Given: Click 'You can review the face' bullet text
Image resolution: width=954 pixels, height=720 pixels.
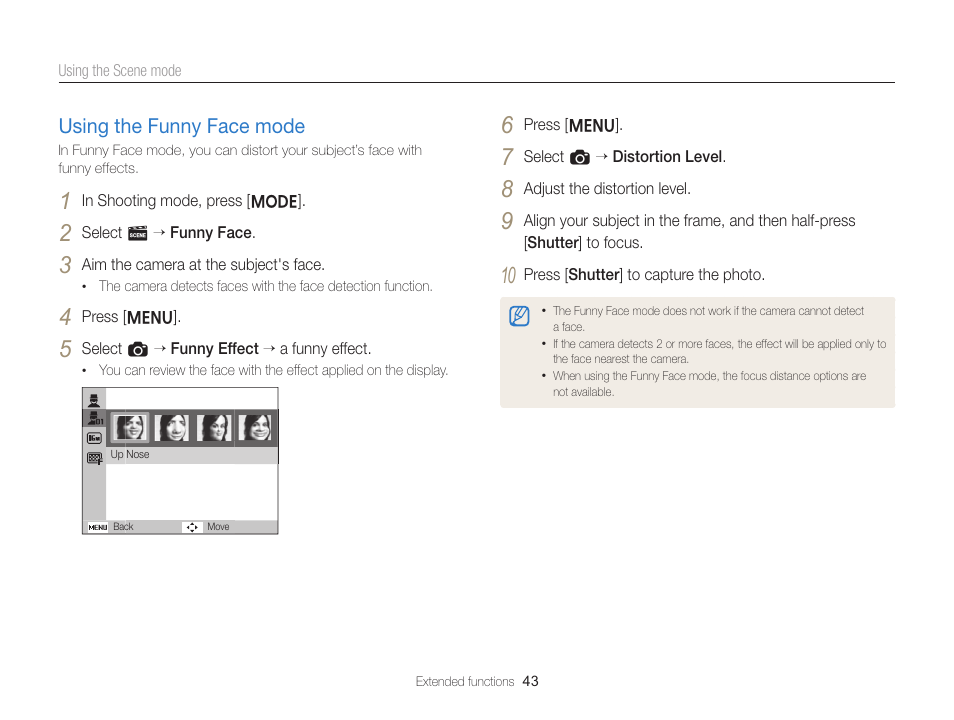Looking at the screenshot, I should (x=273, y=370).
